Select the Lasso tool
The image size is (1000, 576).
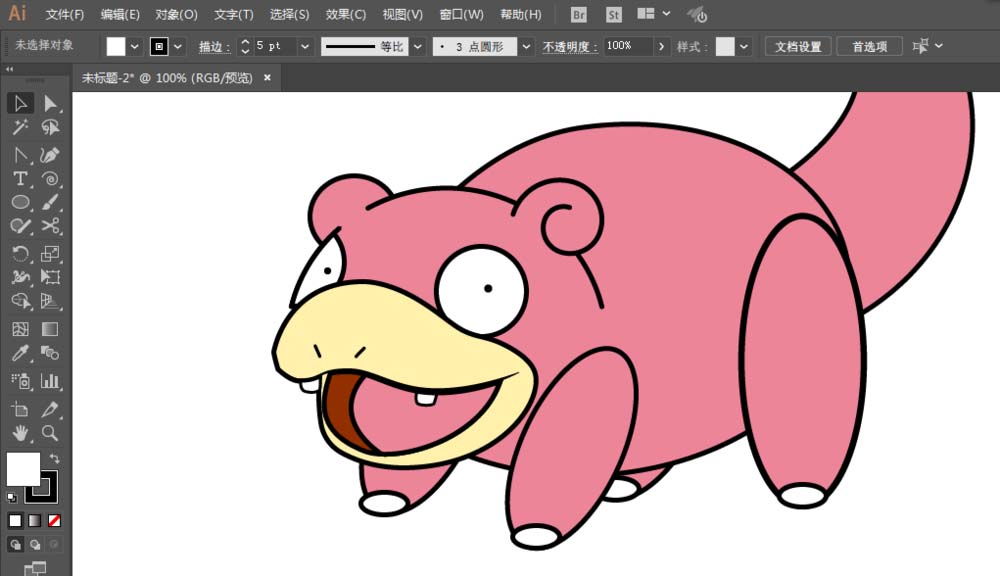pyautogui.click(x=50, y=127)
